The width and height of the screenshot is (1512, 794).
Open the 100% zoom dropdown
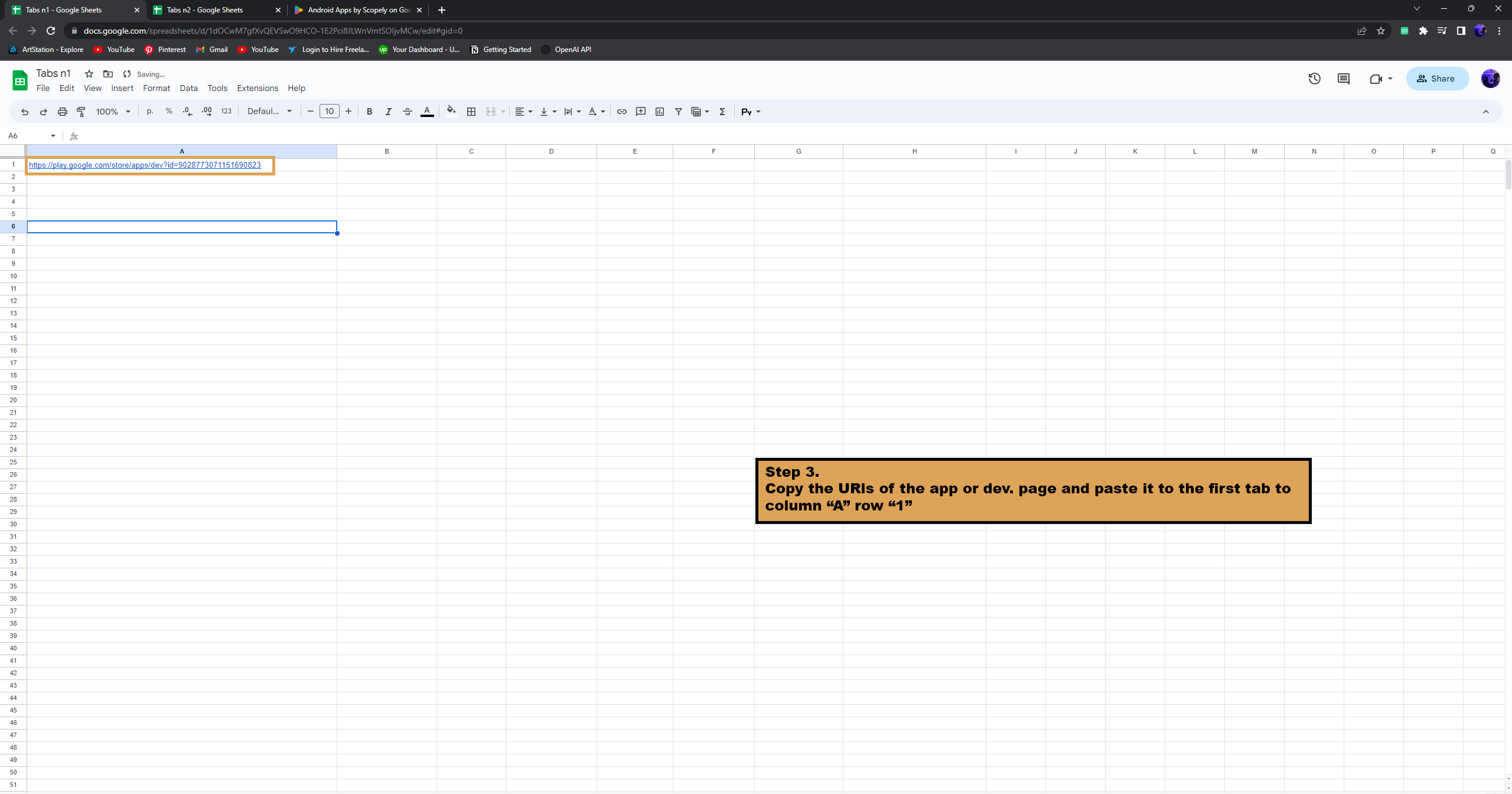pos(113,112)
